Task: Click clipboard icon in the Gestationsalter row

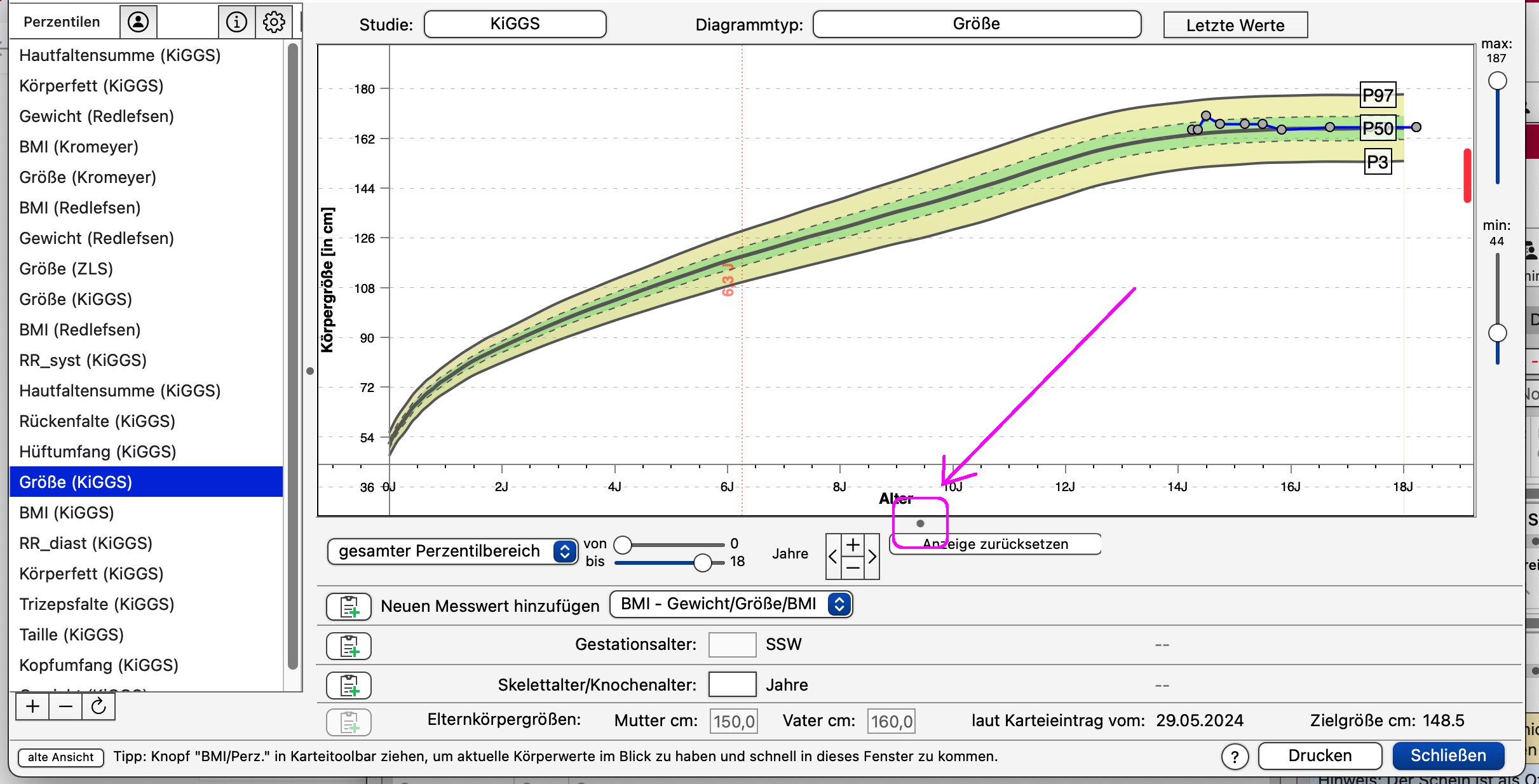Action: pyautogui.click(x=349, y=646)
